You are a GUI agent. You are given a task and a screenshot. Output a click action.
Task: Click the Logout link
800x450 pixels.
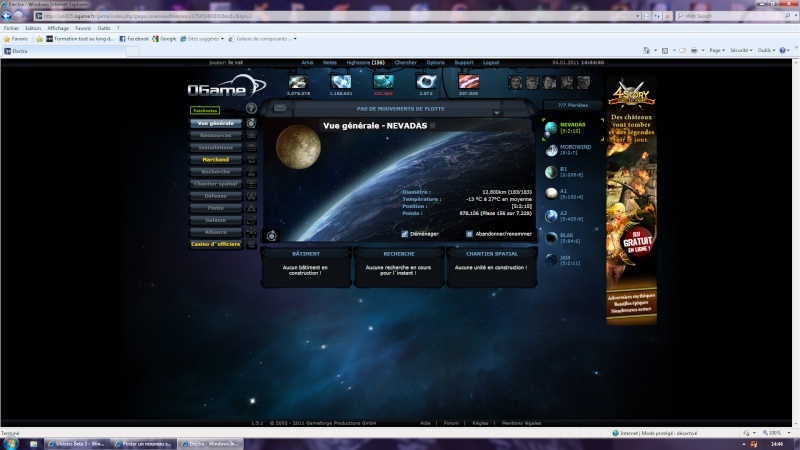(491, 63)
